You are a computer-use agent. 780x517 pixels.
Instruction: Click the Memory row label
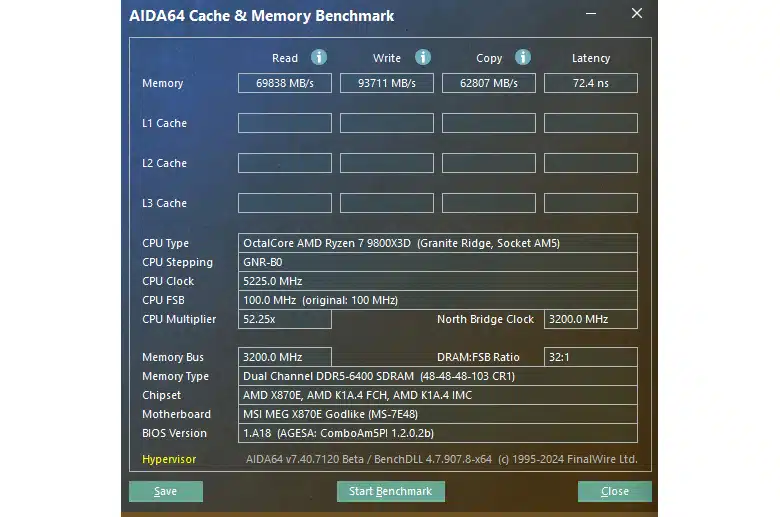[163, 83]
